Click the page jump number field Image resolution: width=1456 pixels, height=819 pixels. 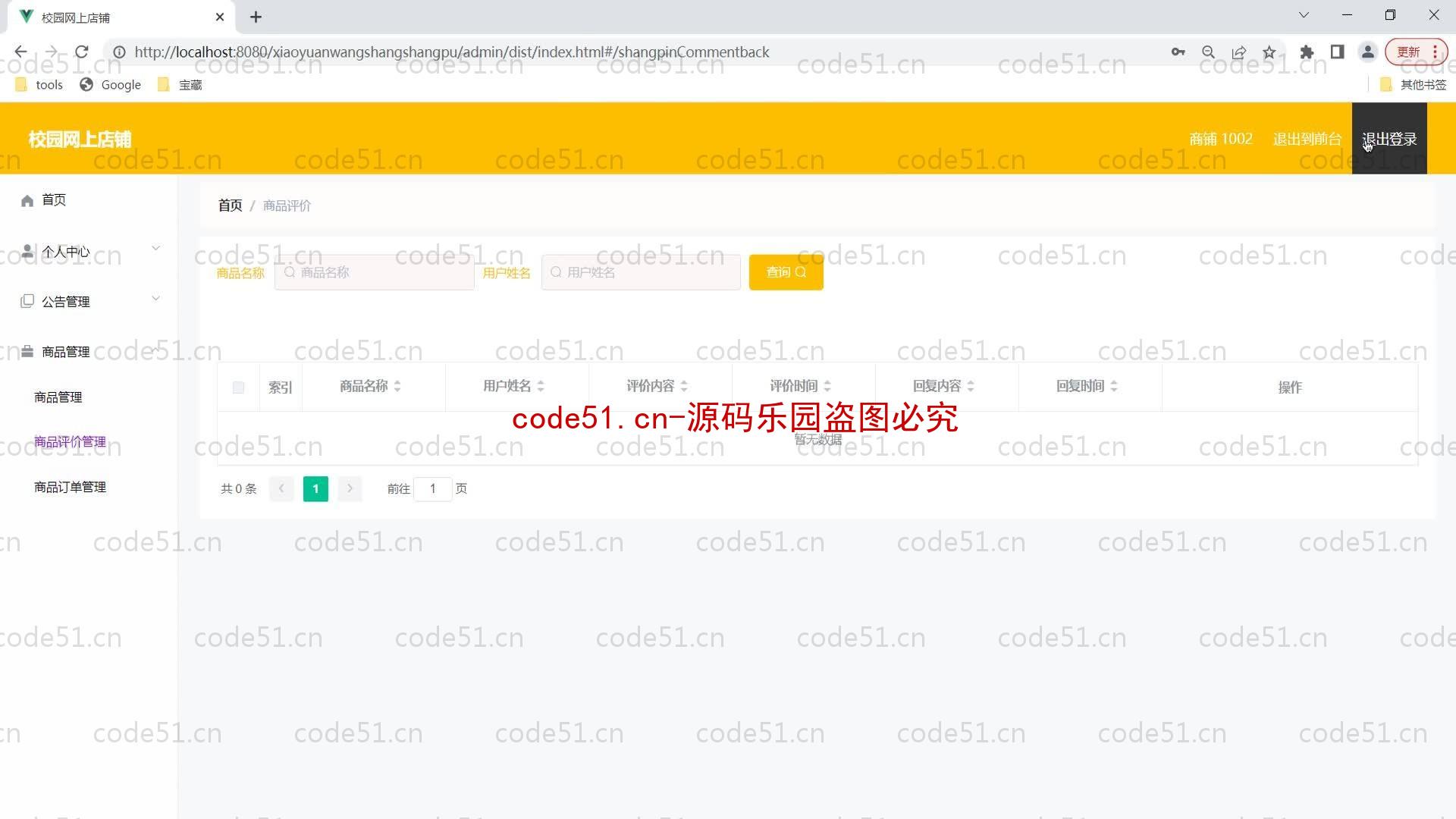pyautogui.click(x=433, y=488)
